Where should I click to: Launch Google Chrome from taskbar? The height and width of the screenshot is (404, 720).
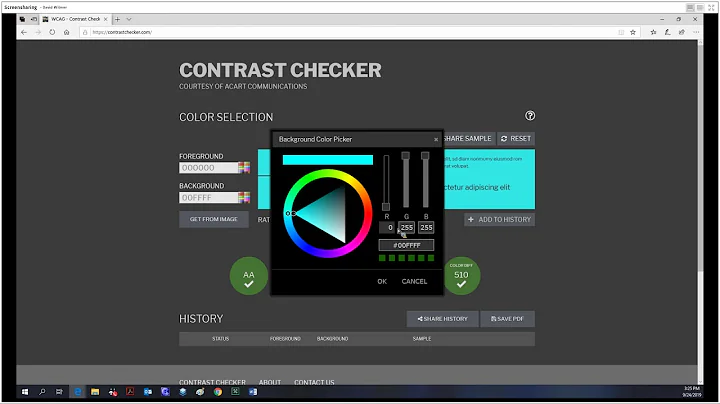coord(218,392)
